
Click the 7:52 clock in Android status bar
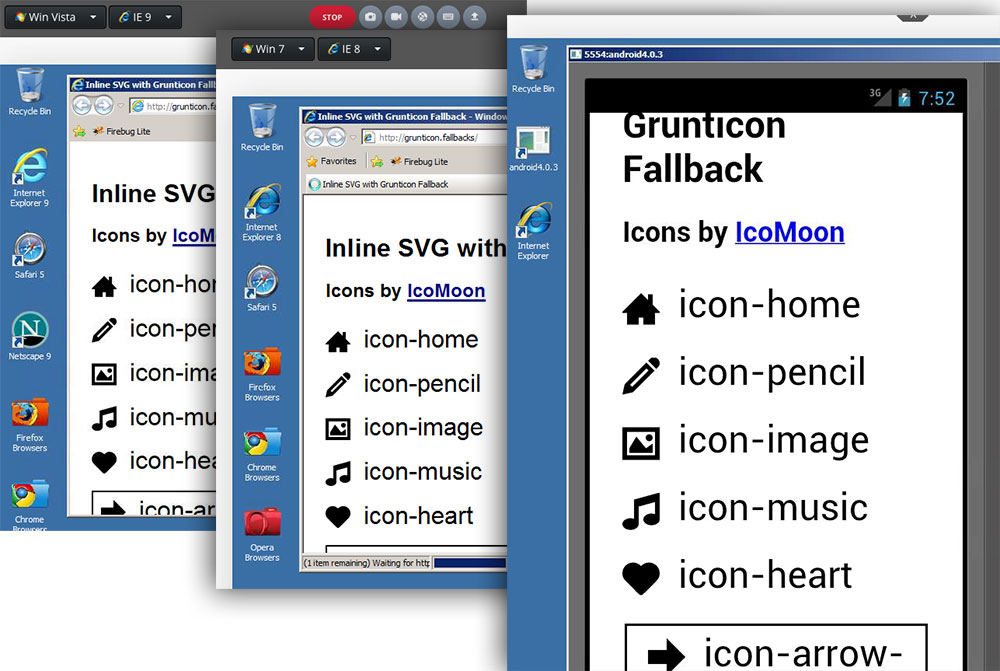(936, 98)
